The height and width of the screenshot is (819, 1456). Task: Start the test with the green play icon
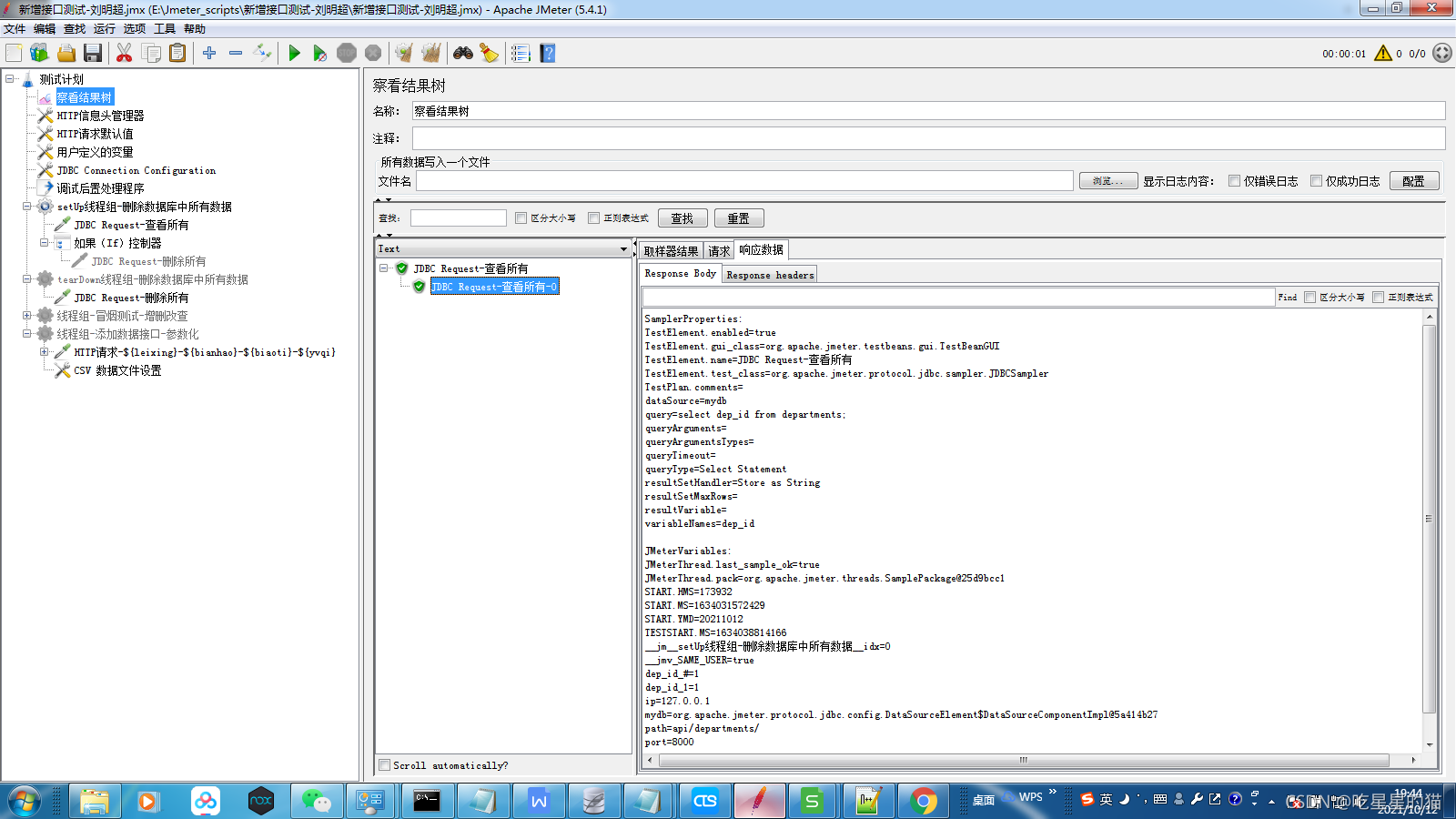(294, 53)
